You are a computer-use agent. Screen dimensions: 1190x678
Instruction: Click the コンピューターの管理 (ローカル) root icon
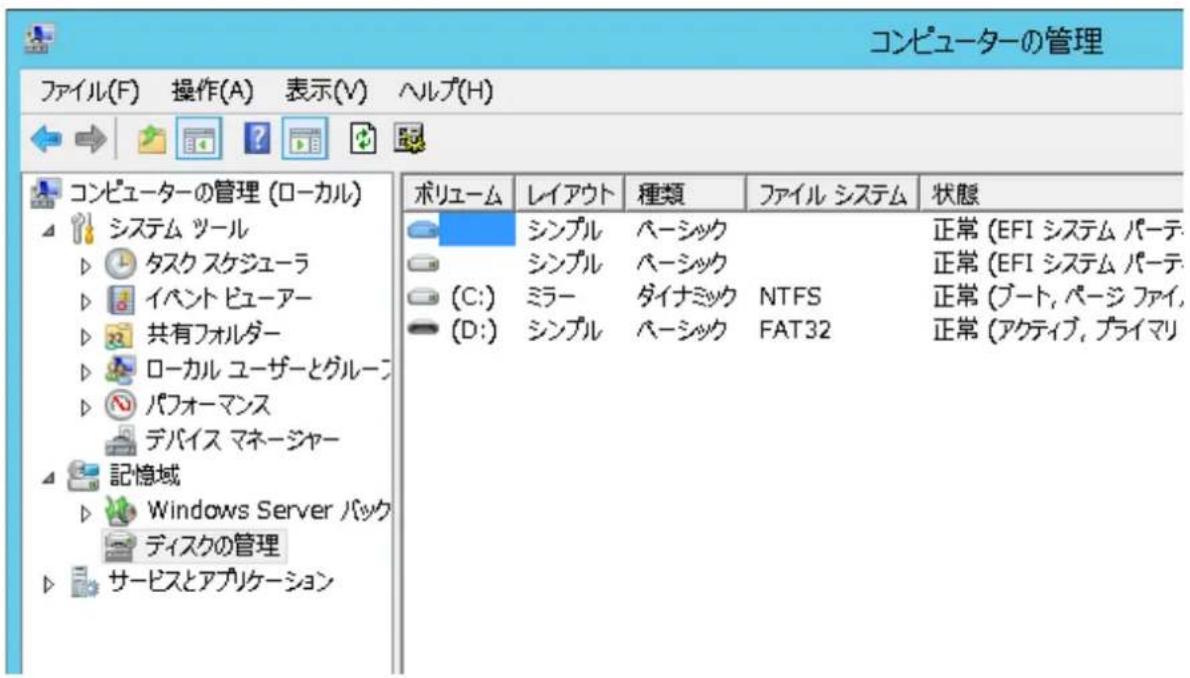coord(46,194)
